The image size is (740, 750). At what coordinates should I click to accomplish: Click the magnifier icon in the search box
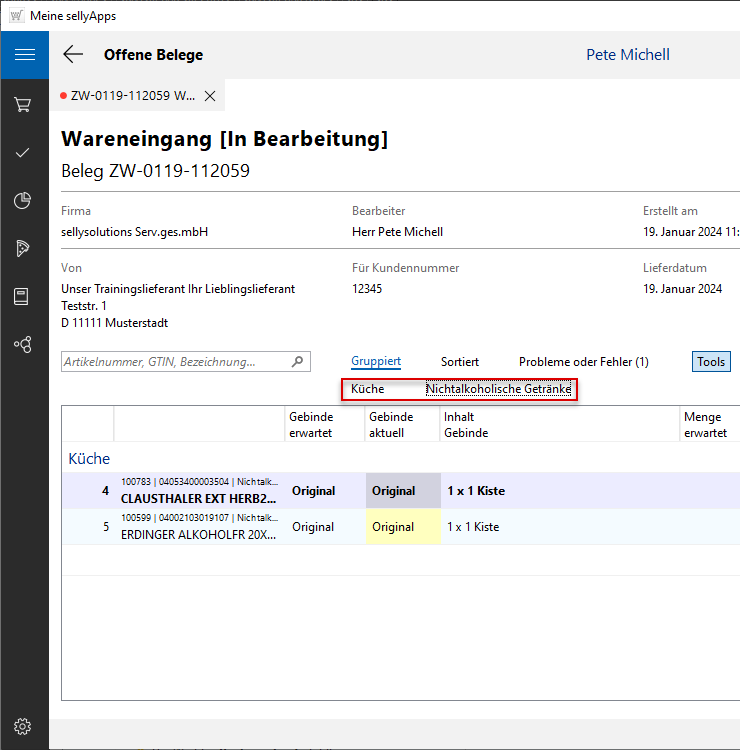(x=297, y=362)
